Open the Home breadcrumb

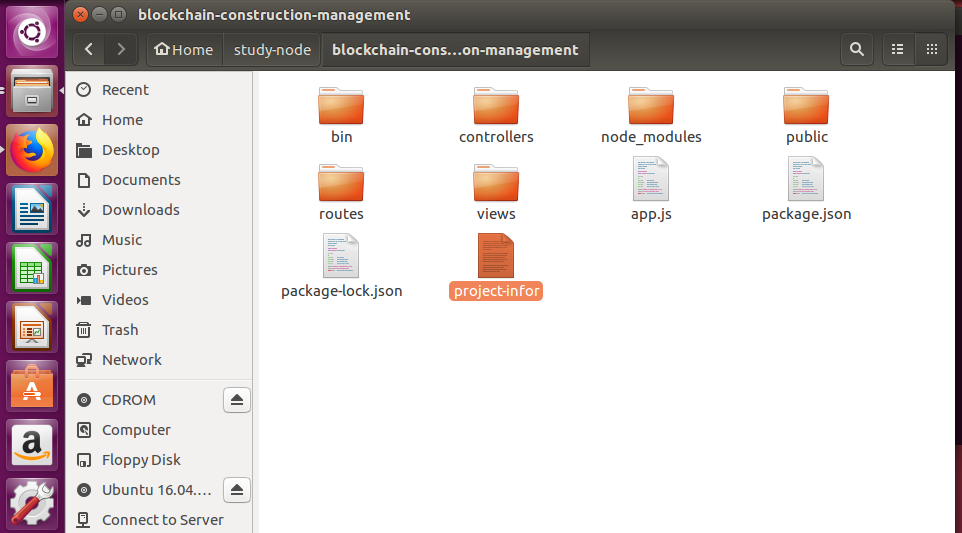[x=183, y=50]
